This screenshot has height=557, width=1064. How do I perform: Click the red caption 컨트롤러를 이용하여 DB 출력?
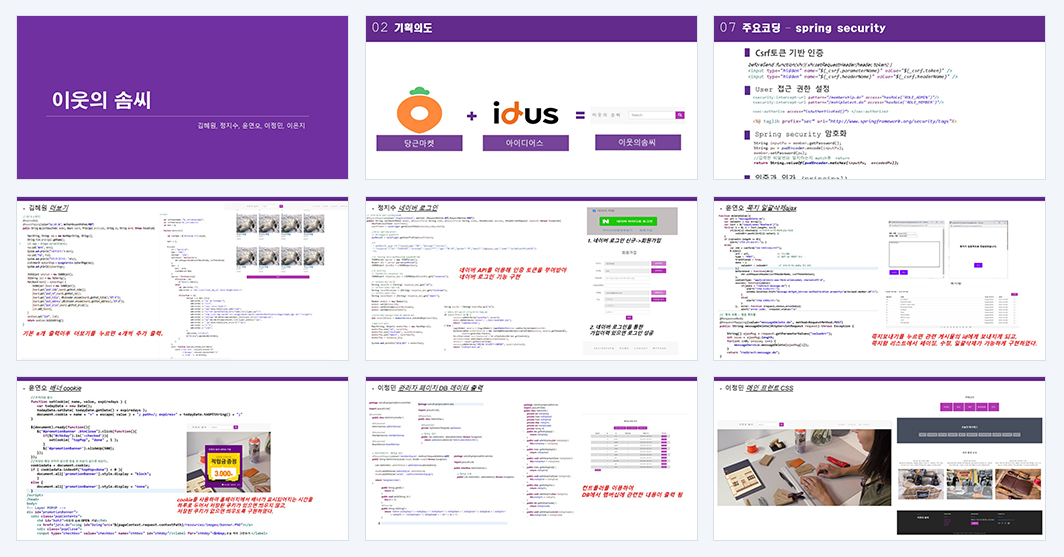coord(632,491)
